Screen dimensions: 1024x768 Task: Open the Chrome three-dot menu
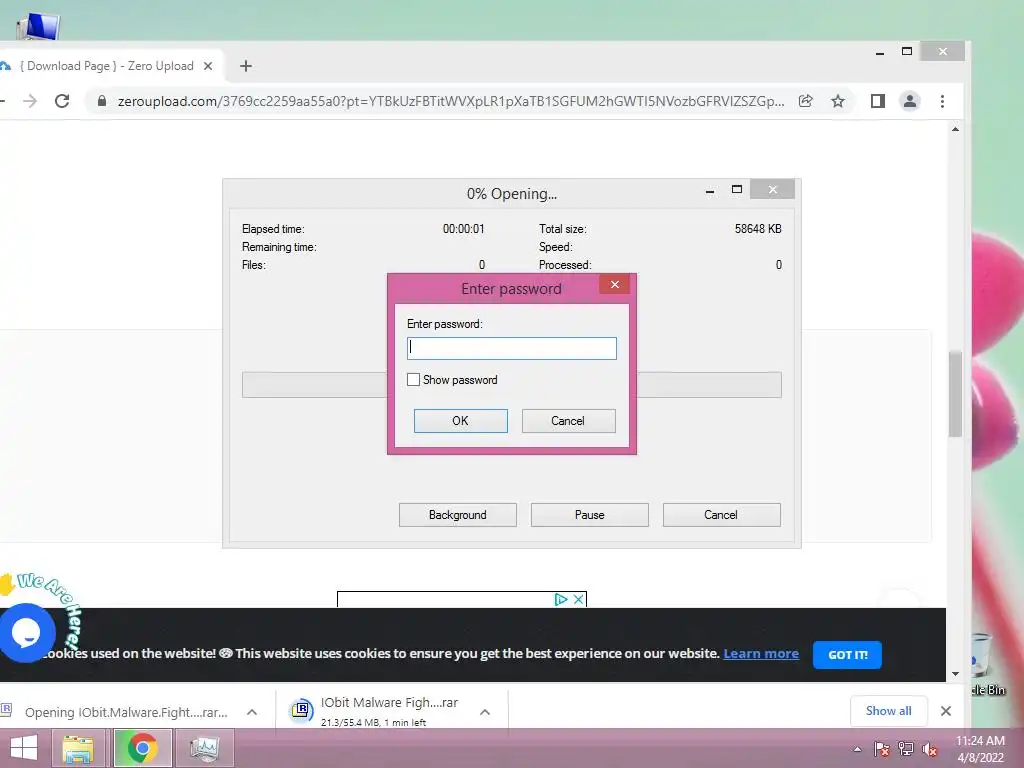(x=942, y=101)
